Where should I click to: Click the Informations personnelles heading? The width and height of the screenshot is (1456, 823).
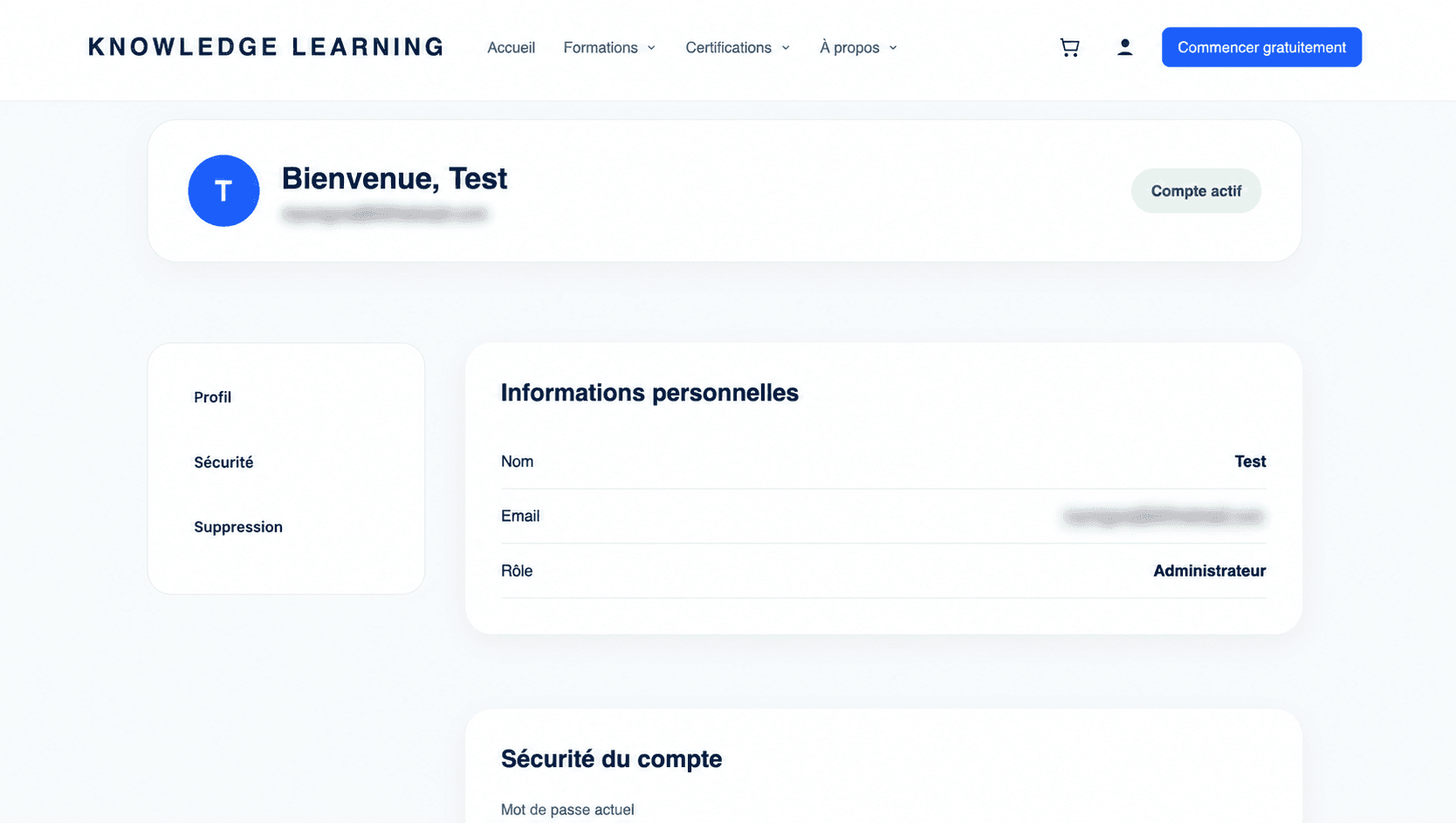pyautogui.click(x=649, y=393)
